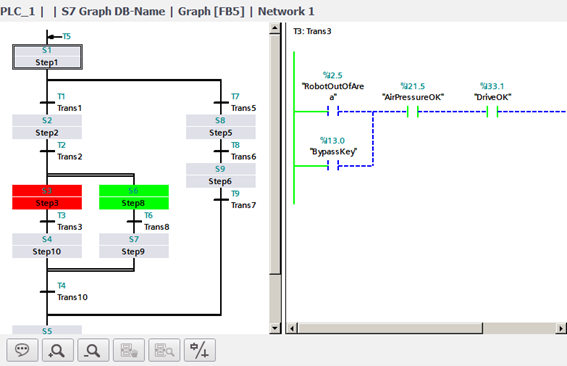This screenshot has width=567, height=366.
Task: Click the vertical scrollbar up arrow
Action: point(275,28)
